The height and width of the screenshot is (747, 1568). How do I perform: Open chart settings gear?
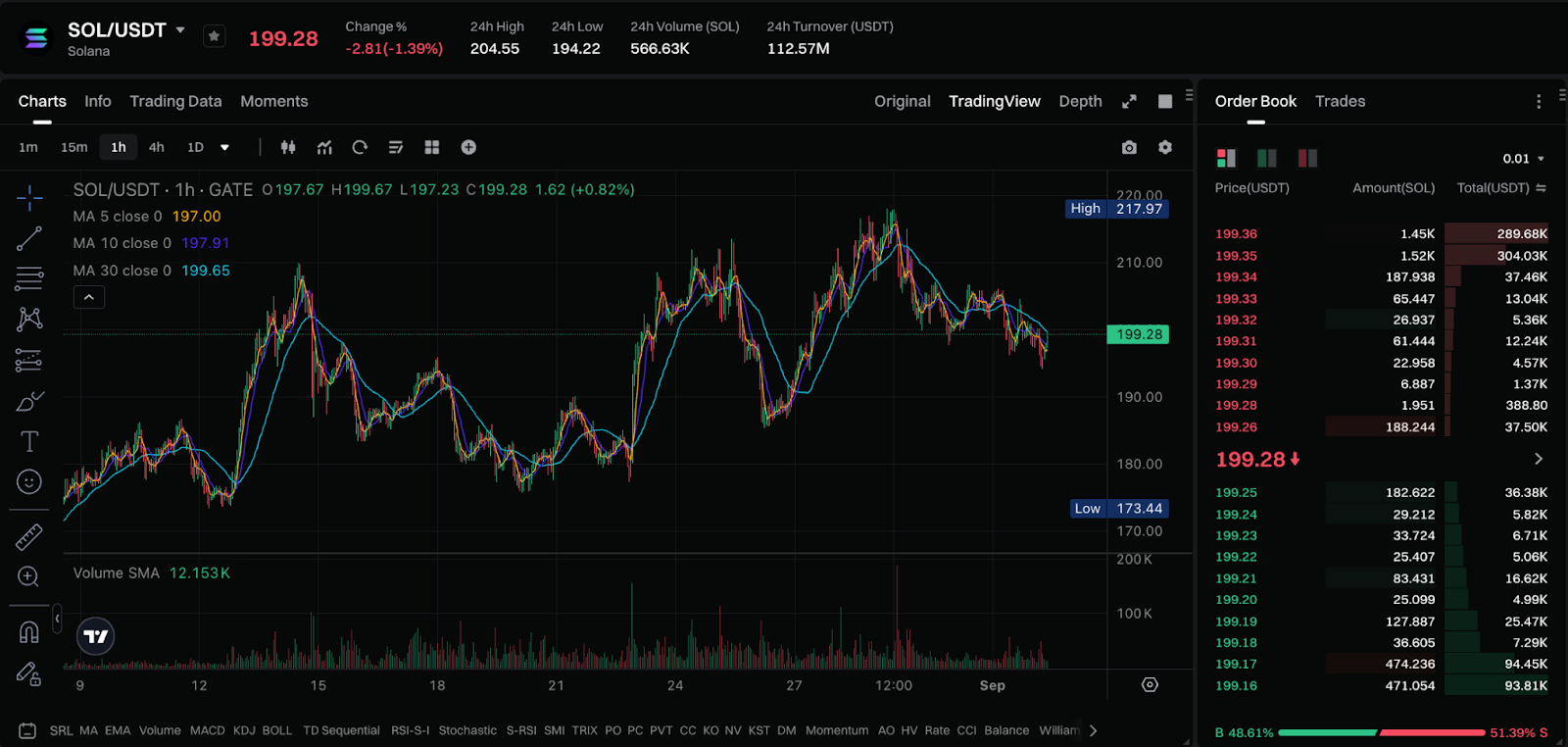click(1165, 147)
